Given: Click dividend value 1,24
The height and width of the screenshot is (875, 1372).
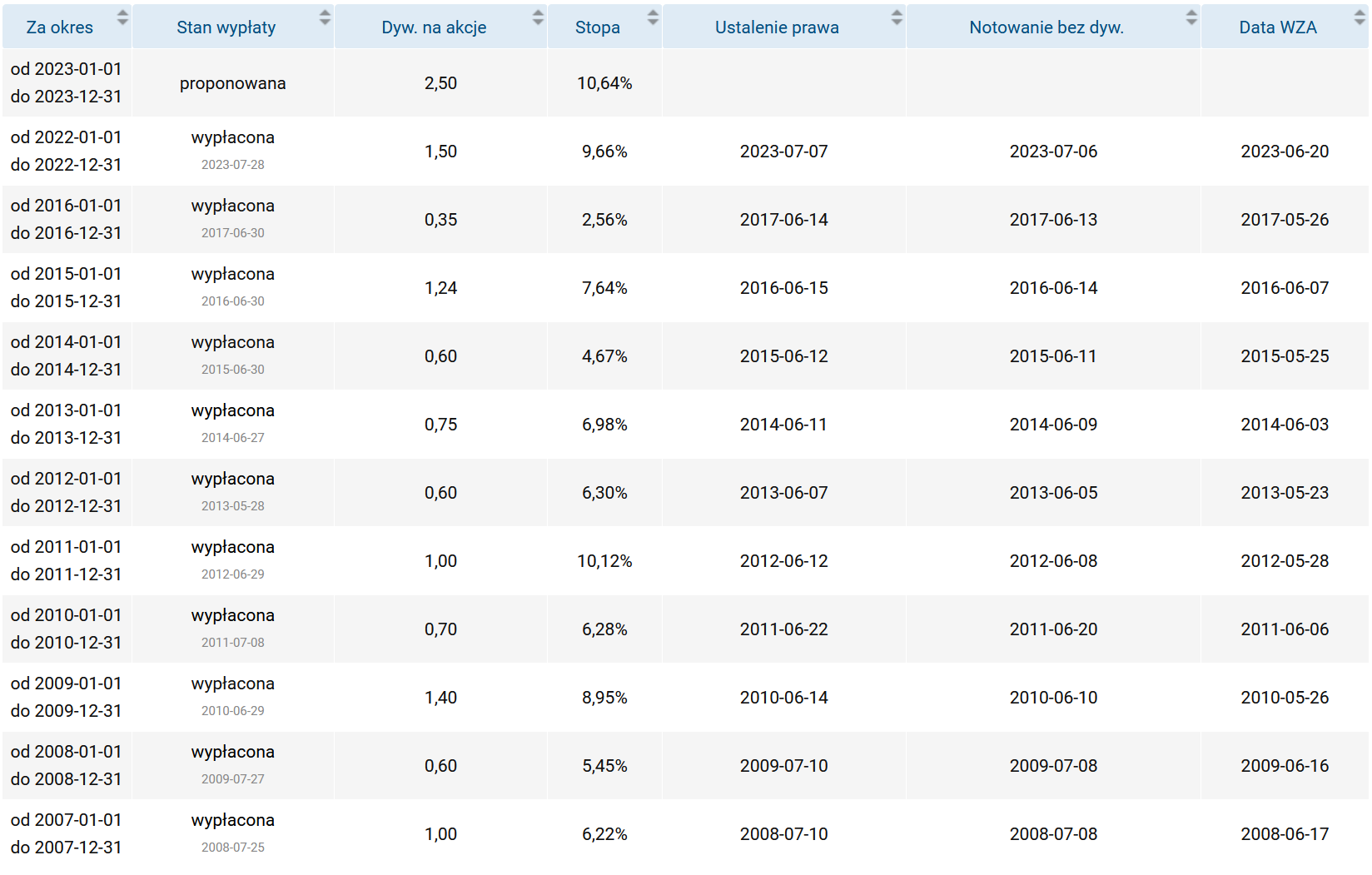Looking at the screenshot, I should click(x=440, y=288).
